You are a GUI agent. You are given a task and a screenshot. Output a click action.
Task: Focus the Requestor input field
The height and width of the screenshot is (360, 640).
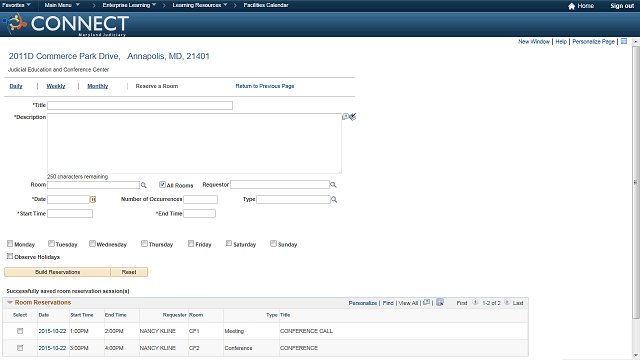pyautogui.click(x=280, y=184)
